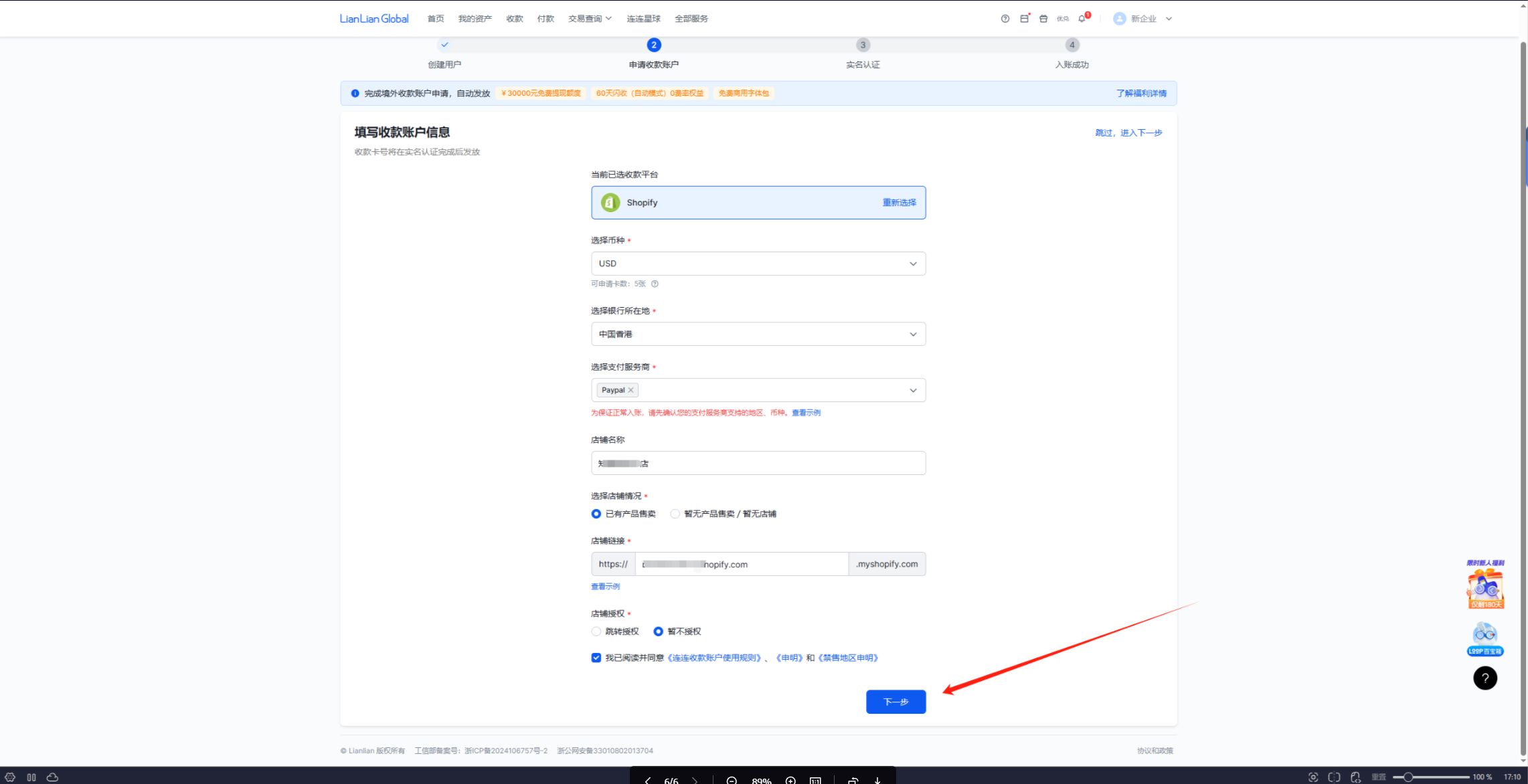Click the notification bell icon
The image size is (1528, 784).
pyautogui.click(x=1082, y=19)
